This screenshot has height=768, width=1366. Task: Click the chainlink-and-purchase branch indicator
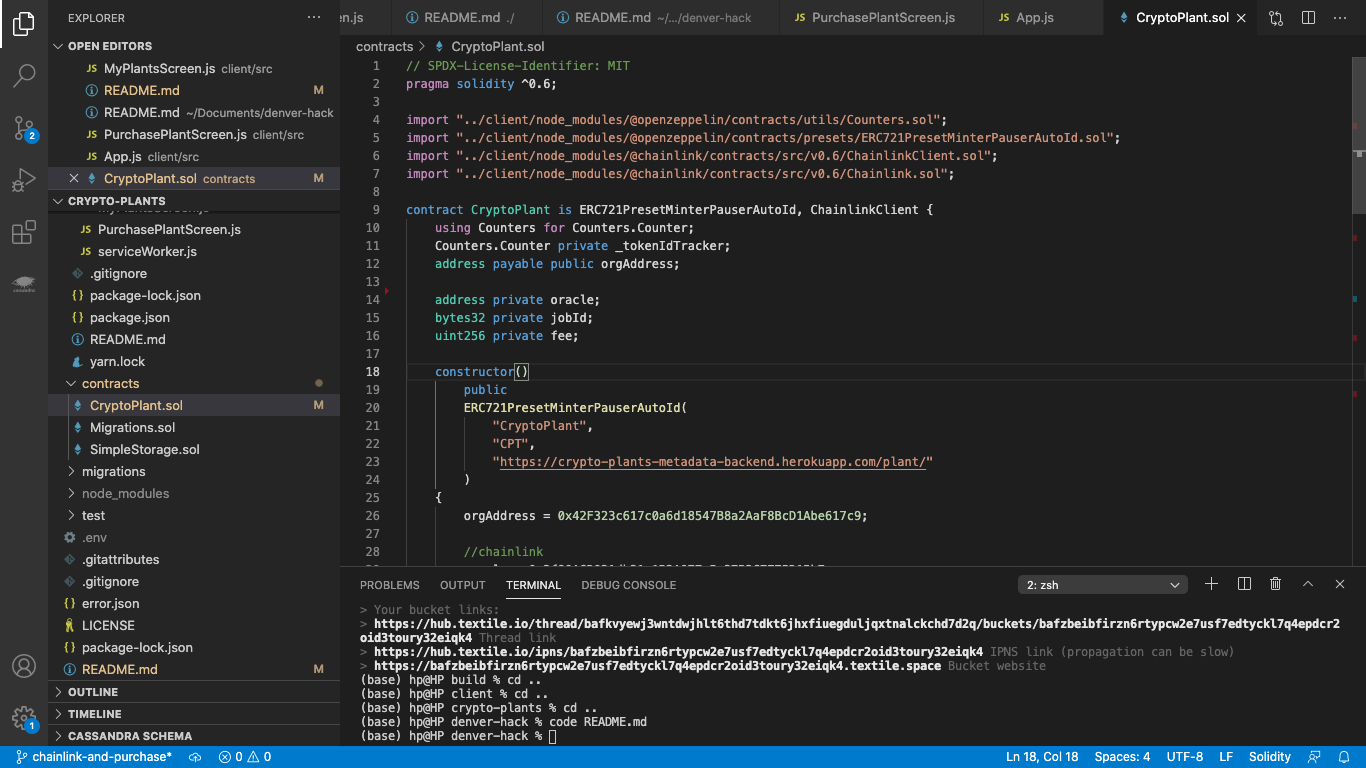pyautogui.click(x=94, y=757)
